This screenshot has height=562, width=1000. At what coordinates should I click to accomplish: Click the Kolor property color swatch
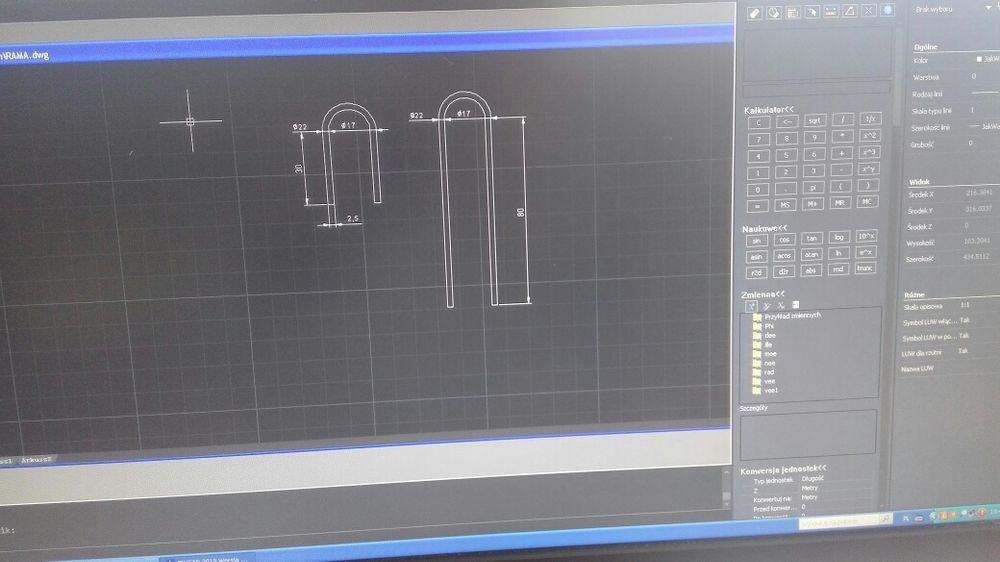click(x=980, y=59)
